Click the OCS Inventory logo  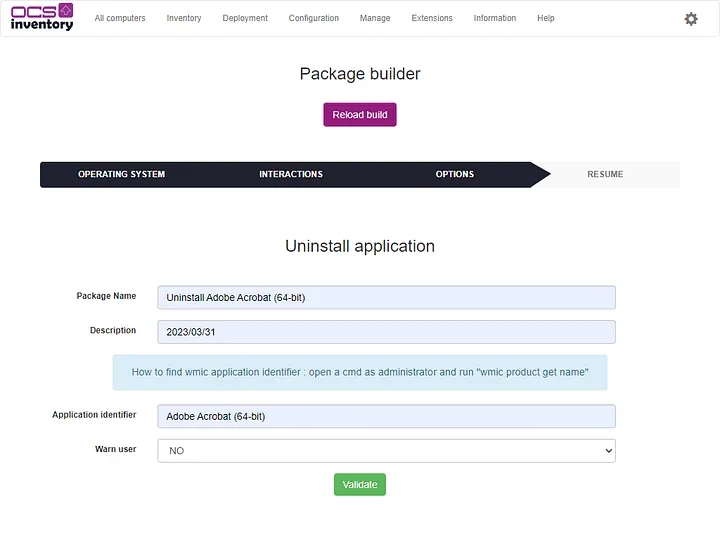point(42,18)
